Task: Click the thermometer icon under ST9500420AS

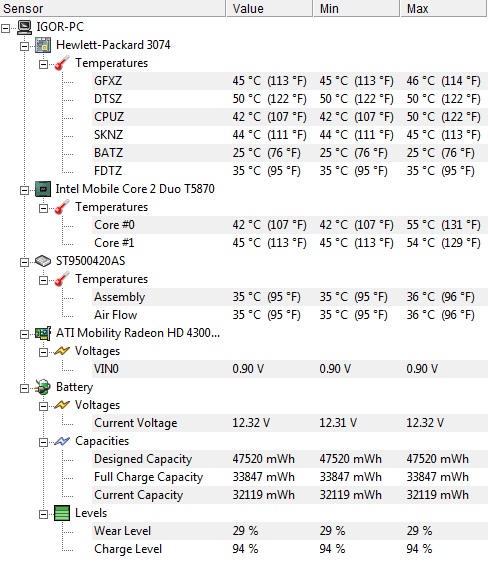Action: [62, 279]
